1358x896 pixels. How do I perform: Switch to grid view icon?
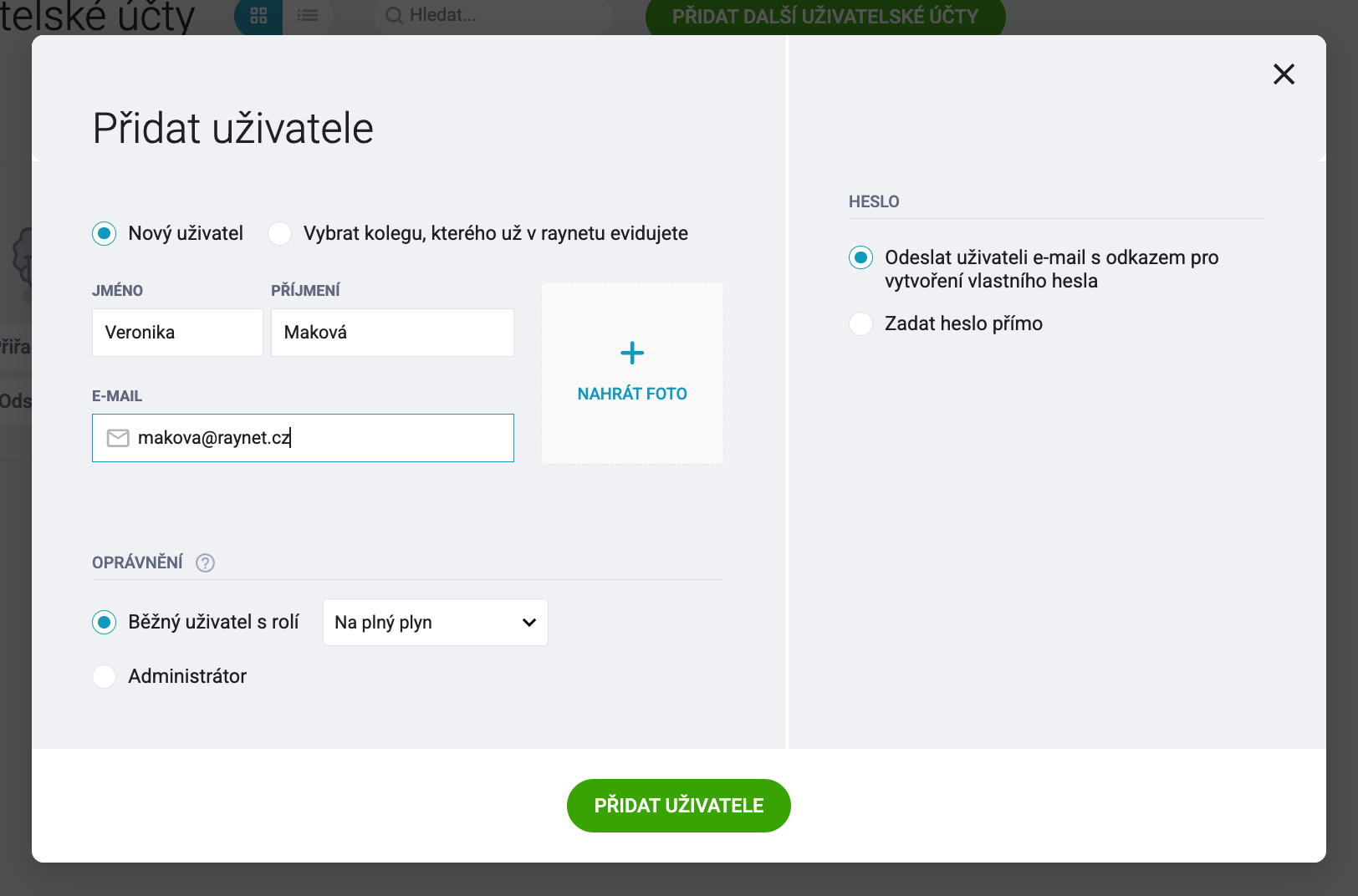coord(258,16)
